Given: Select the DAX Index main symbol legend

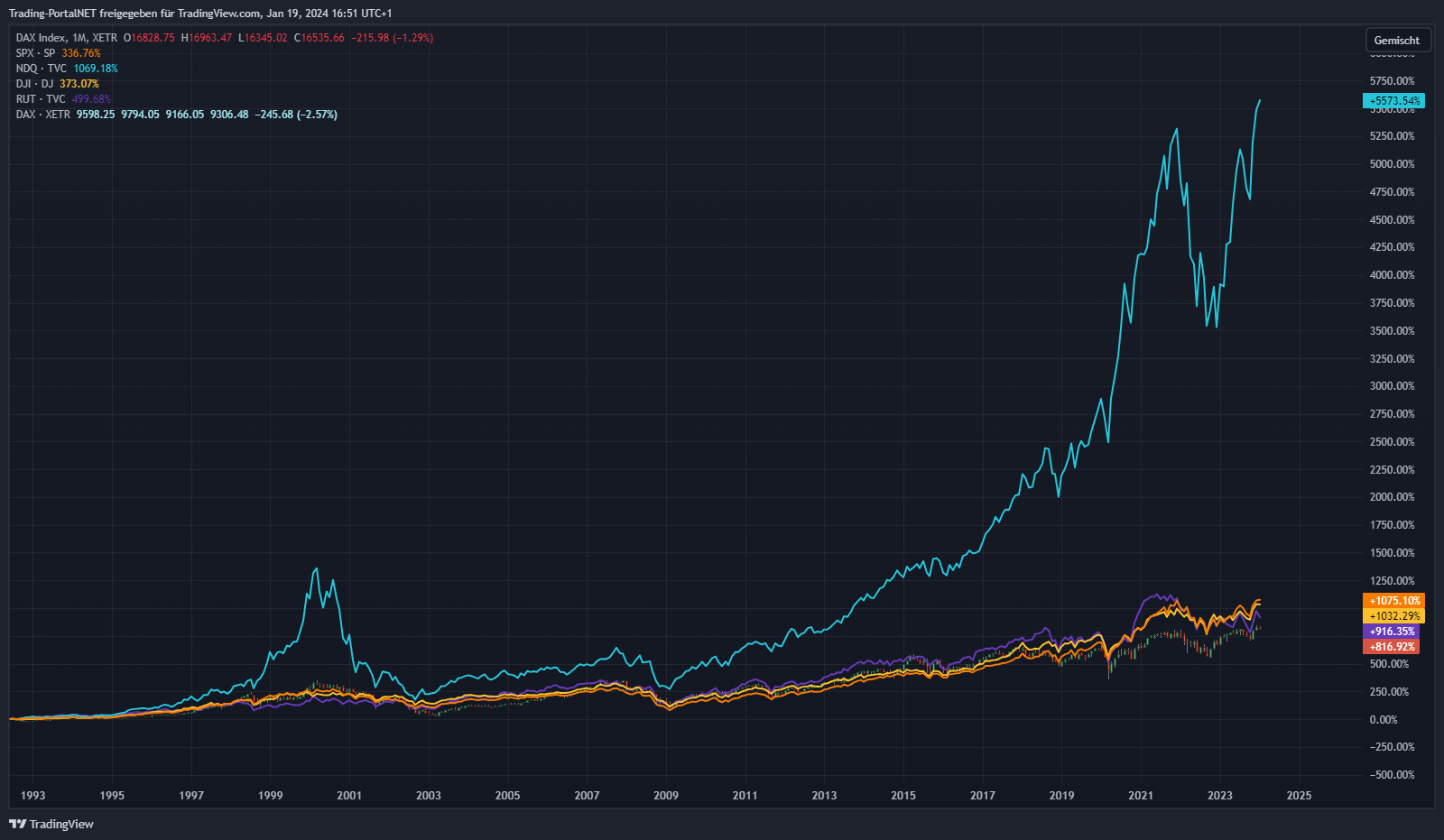Looking at the screenshot, I should click(x=66, y=38).
